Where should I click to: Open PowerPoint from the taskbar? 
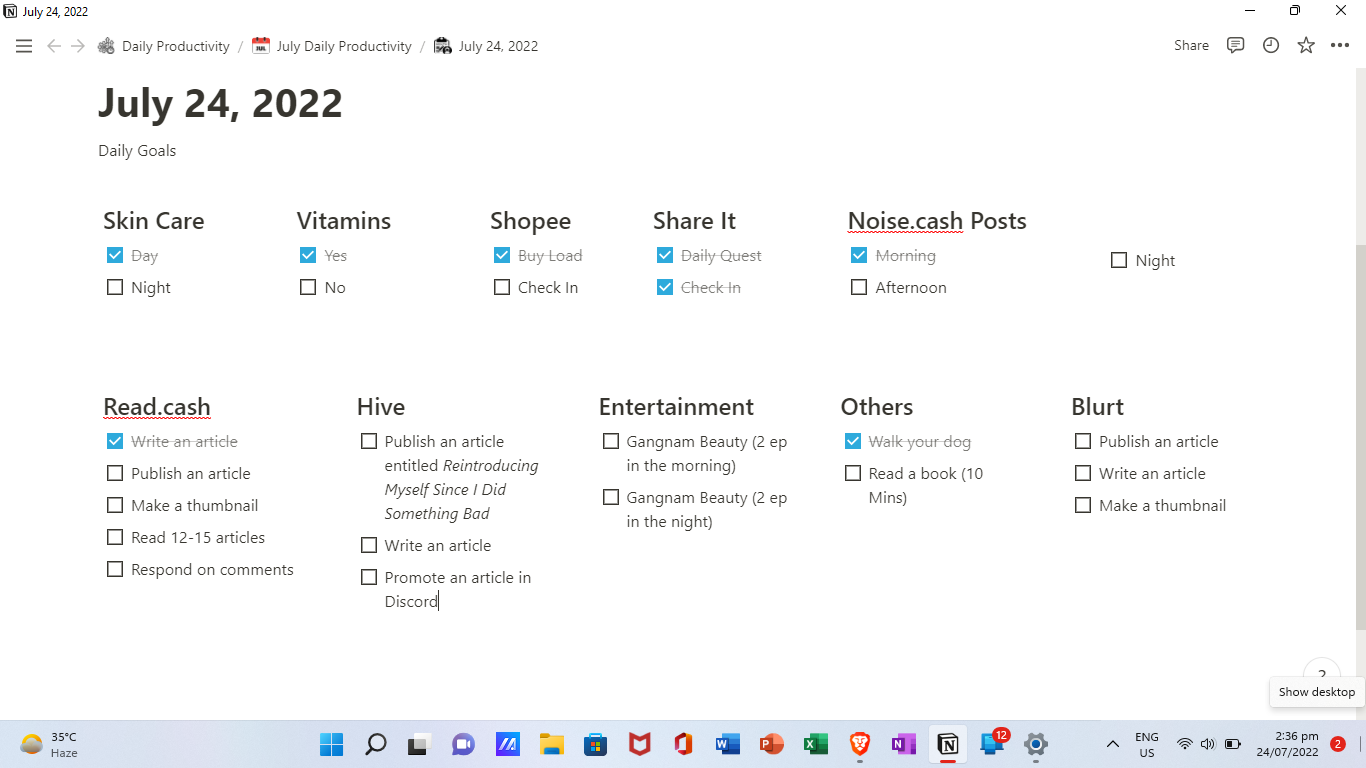[771, 744]
